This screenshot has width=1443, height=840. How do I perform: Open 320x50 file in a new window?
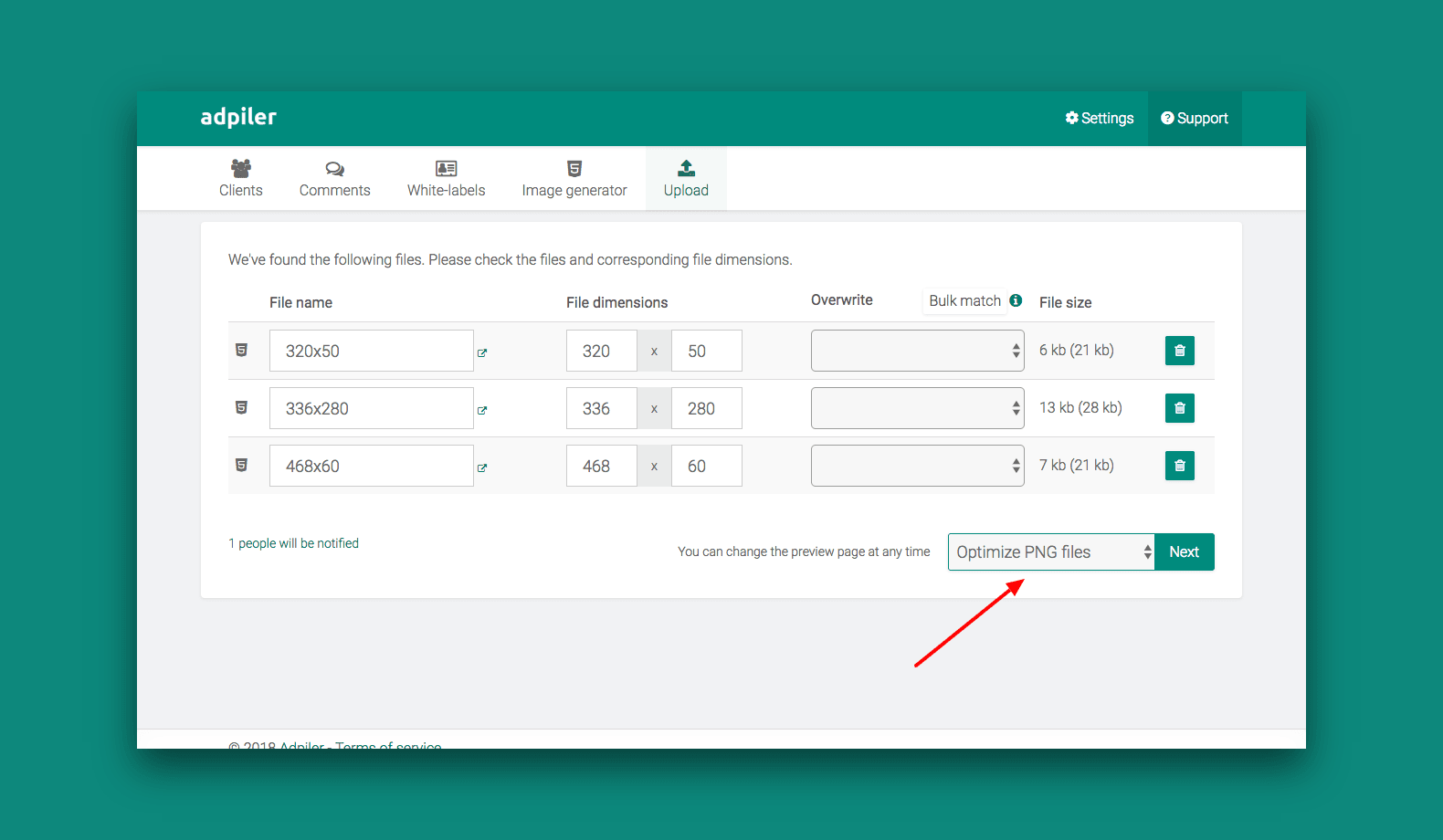click(482, 352)
